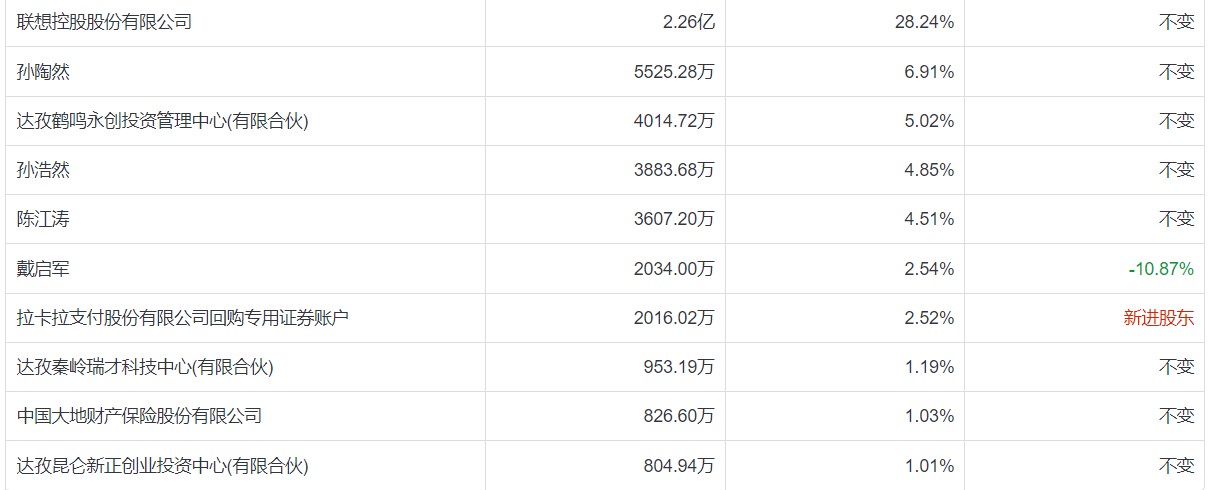Click the 4014.72万 holding amount
1208x490 pixels.
pyautogui.click(x=674, y=121)
